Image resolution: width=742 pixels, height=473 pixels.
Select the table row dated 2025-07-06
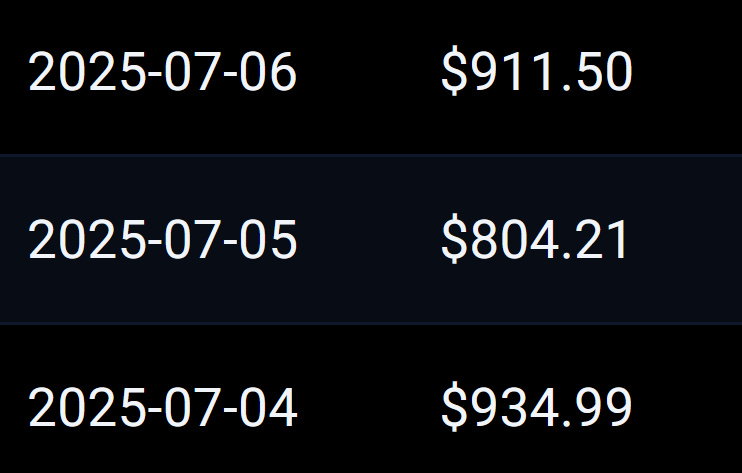pos(370,73)
